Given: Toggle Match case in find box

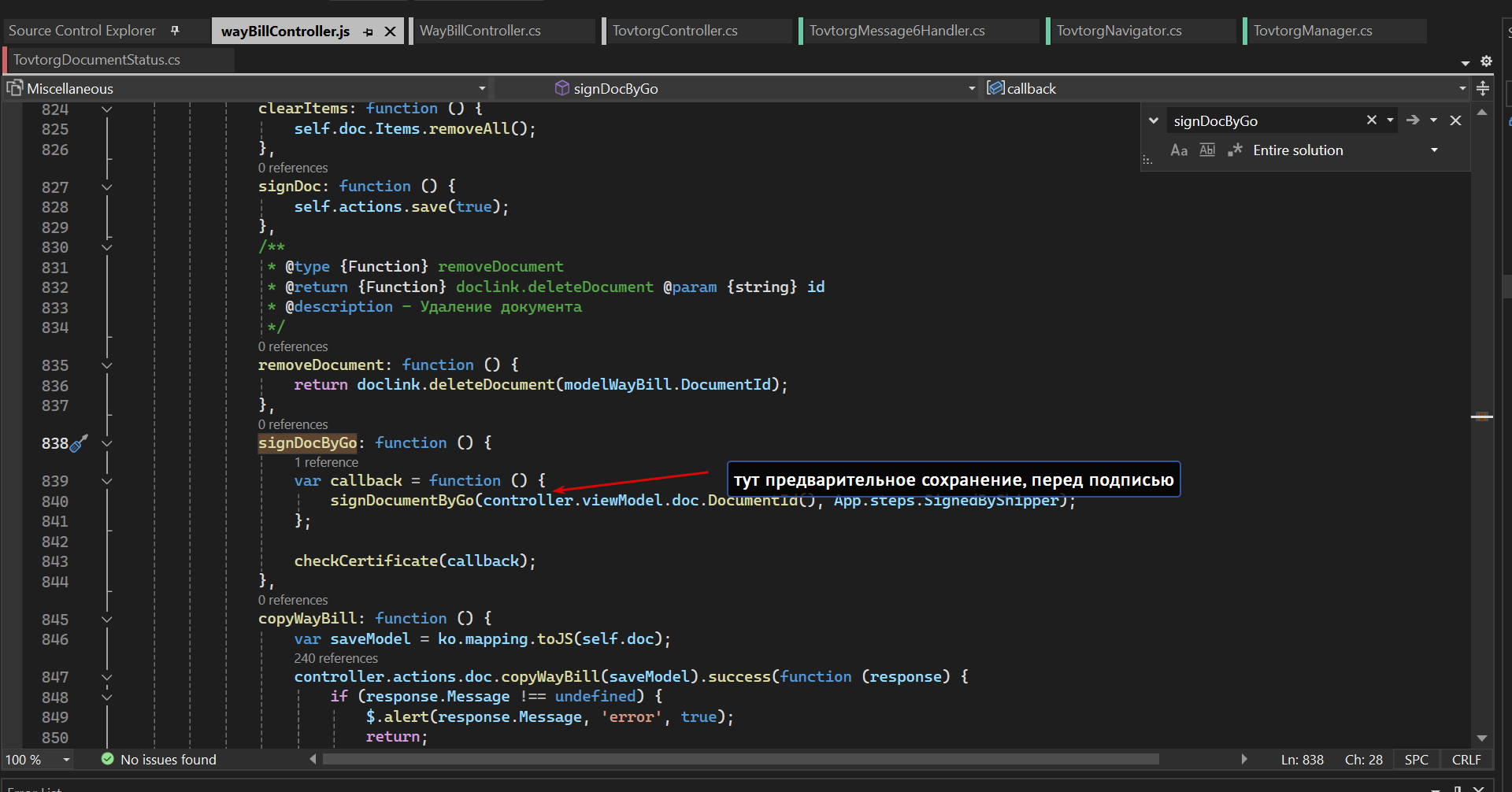Looking at the screenshot, I should [x=1178, y=150].
